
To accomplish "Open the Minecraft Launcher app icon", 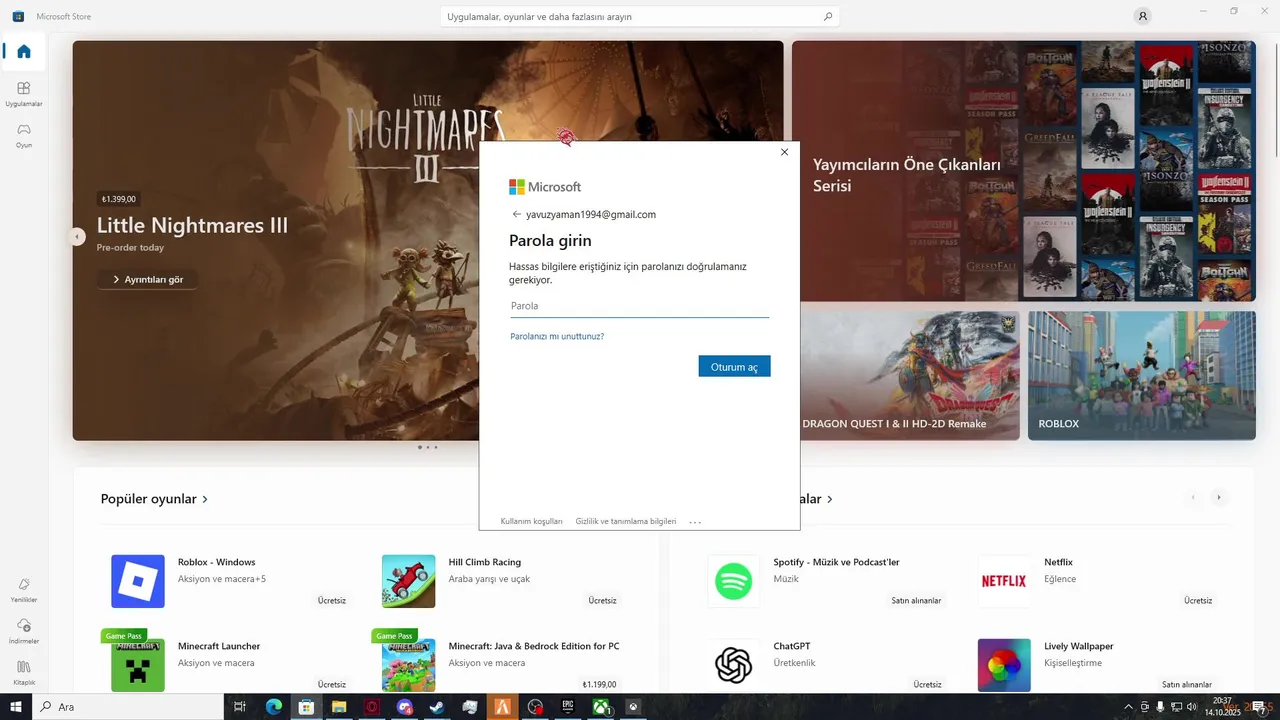I will pyautogui.click(x=138, y=665).
